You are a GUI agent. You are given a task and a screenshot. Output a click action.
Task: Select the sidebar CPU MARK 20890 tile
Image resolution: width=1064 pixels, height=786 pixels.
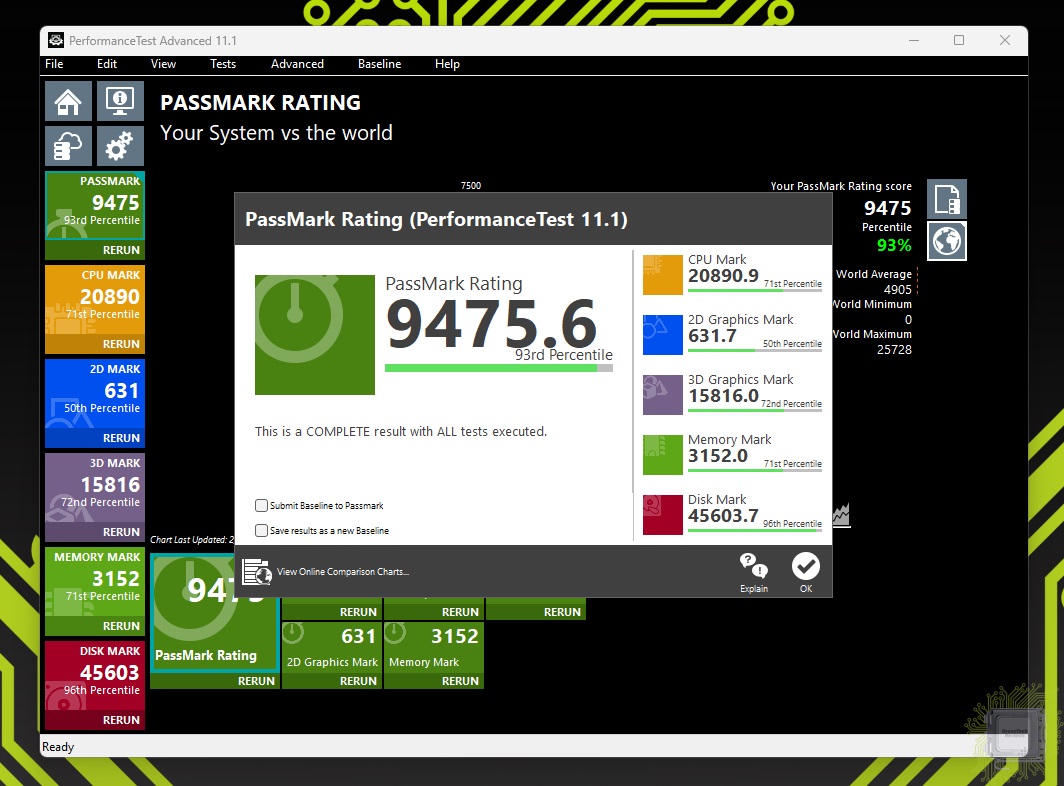(95, 300)
